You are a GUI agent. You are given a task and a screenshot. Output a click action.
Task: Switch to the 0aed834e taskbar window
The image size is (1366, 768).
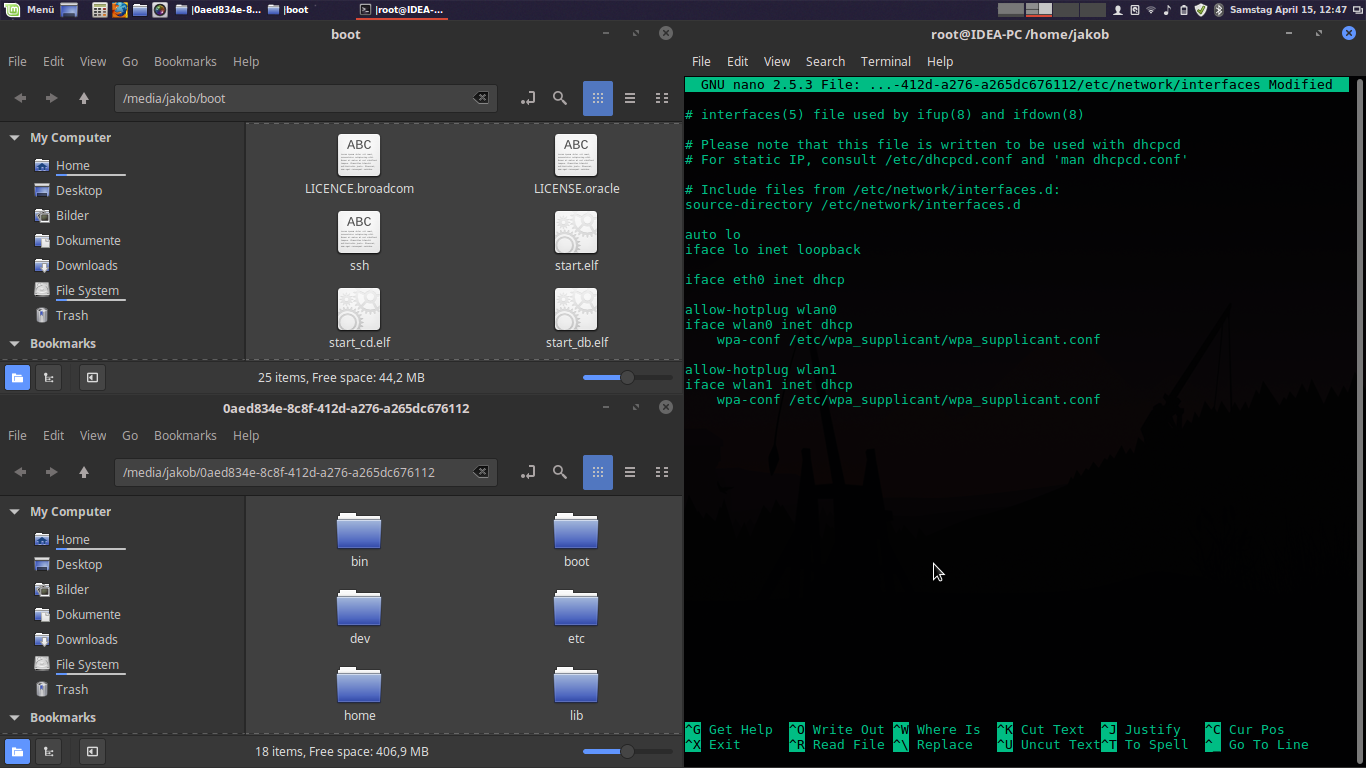point(218,10)
